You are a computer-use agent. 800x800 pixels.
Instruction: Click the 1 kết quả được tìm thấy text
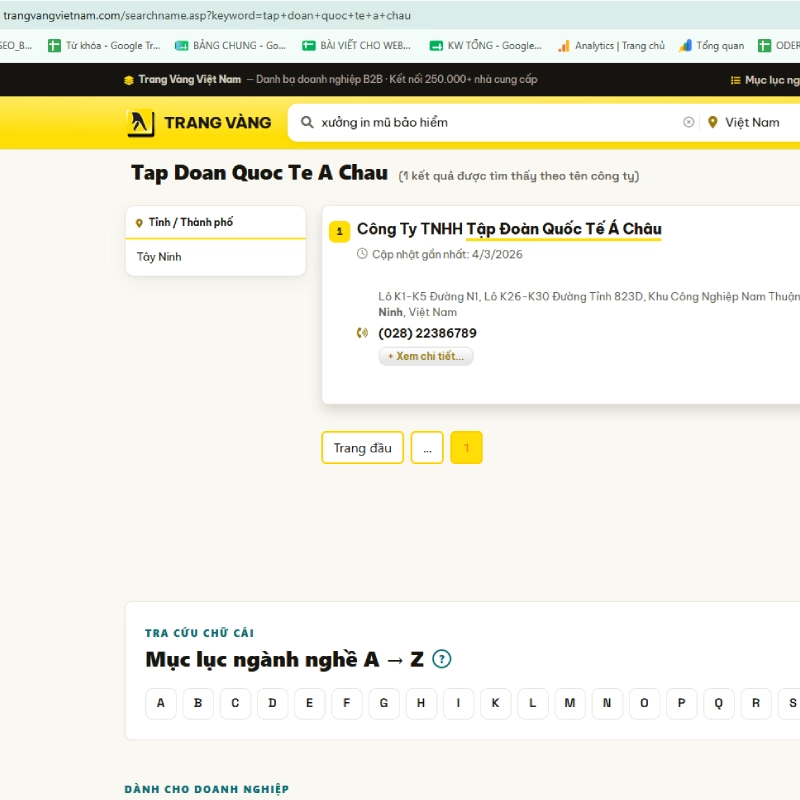coord(518,176)
